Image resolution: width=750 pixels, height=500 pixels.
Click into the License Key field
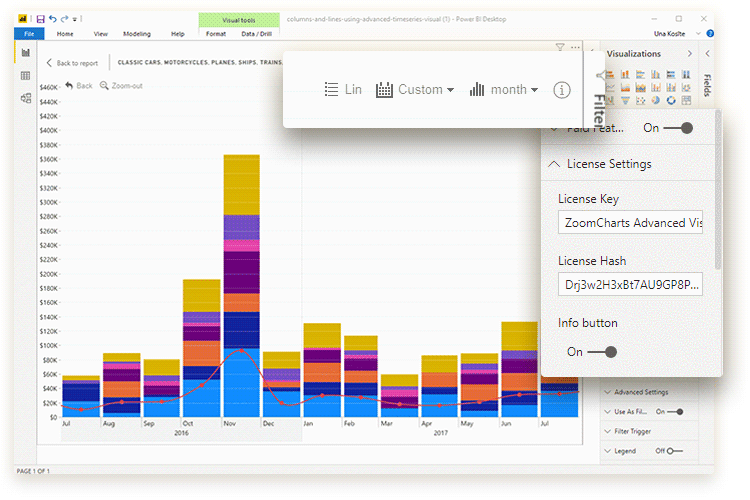pos(630,222)
